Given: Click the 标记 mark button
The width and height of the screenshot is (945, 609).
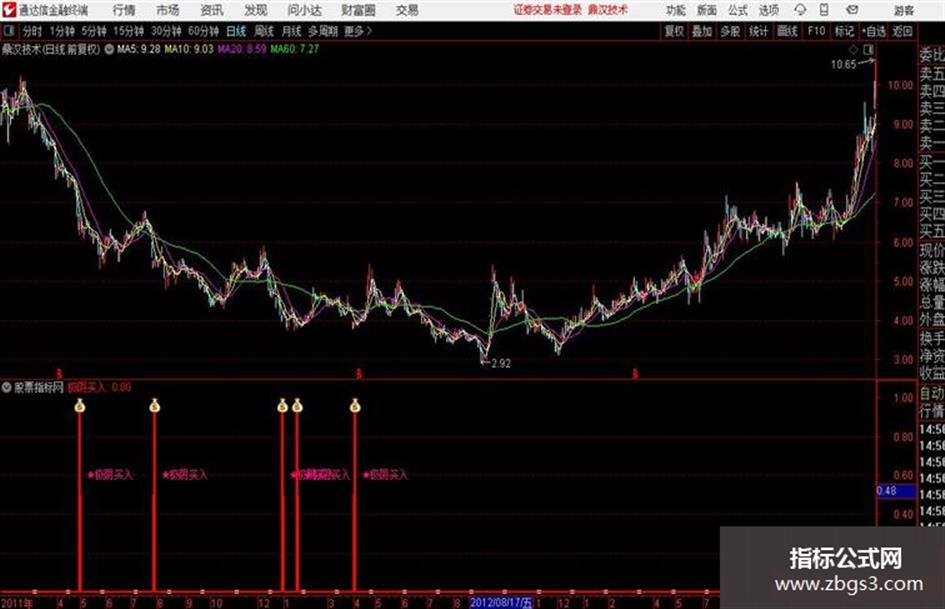Looking at the screenshot, I should (844, 31).
